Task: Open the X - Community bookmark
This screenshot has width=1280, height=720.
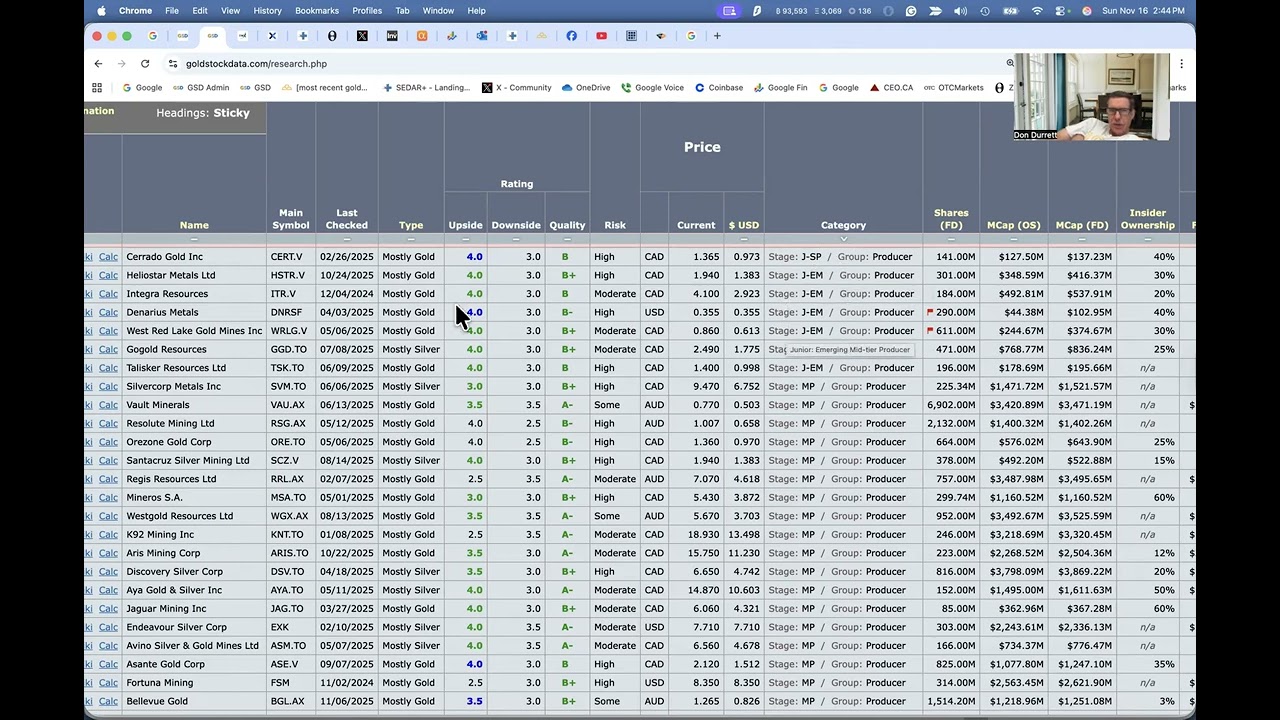Action: tap(516, 88)
